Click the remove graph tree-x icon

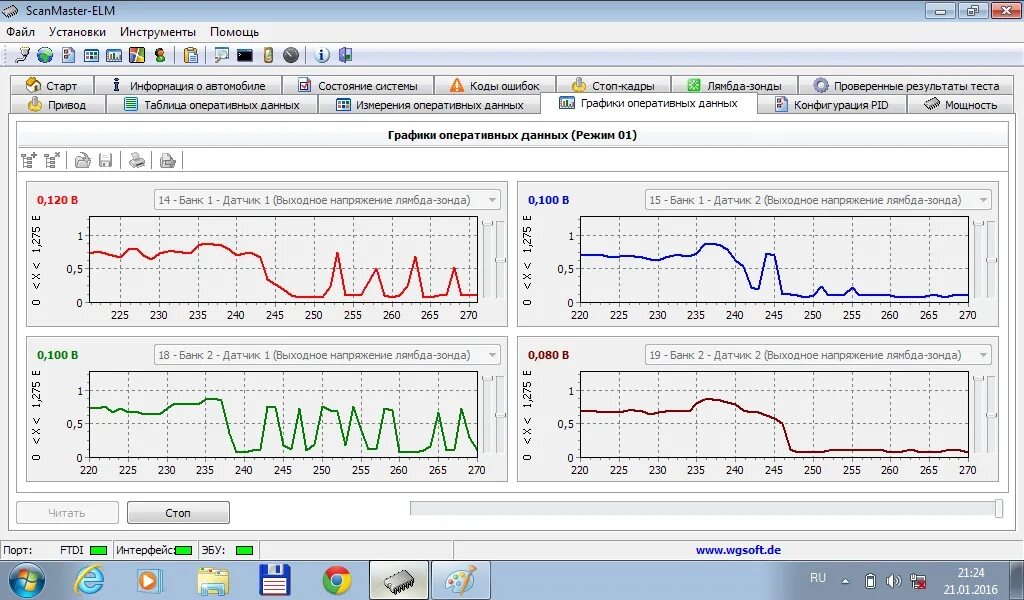coord(52,160)
